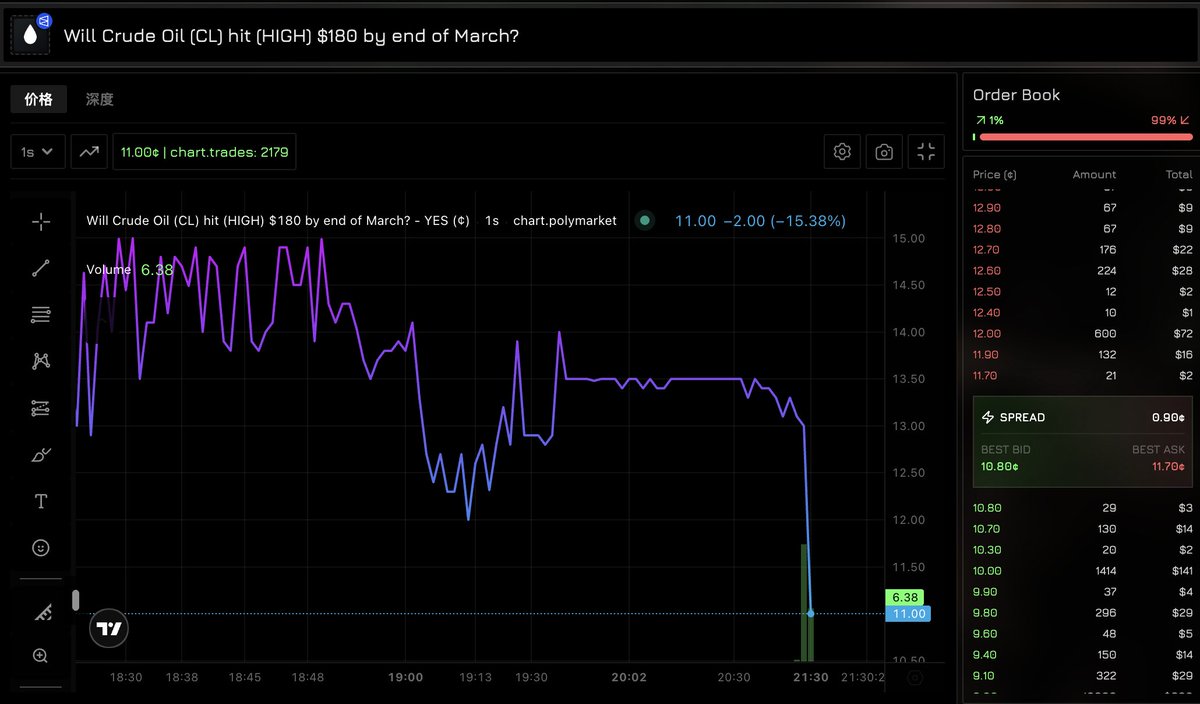Expand the horizontal lines tool options
Image resolution: width=1200 pixels, height=704 pixels.
[40, 314]
